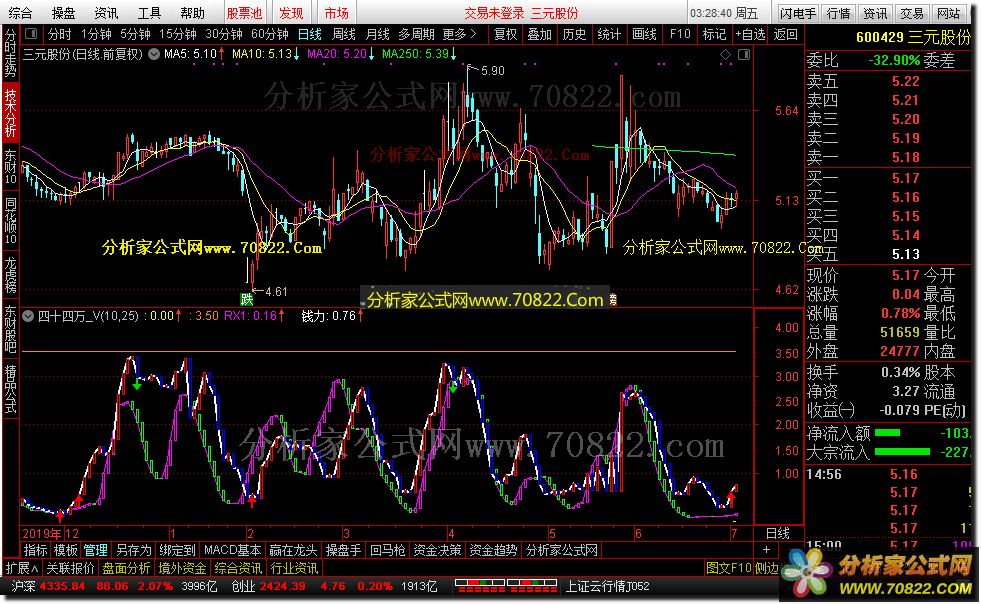The image size is (981, 604).
Task: Switch to 1分钟 period
Action: (x=96, y=34)
